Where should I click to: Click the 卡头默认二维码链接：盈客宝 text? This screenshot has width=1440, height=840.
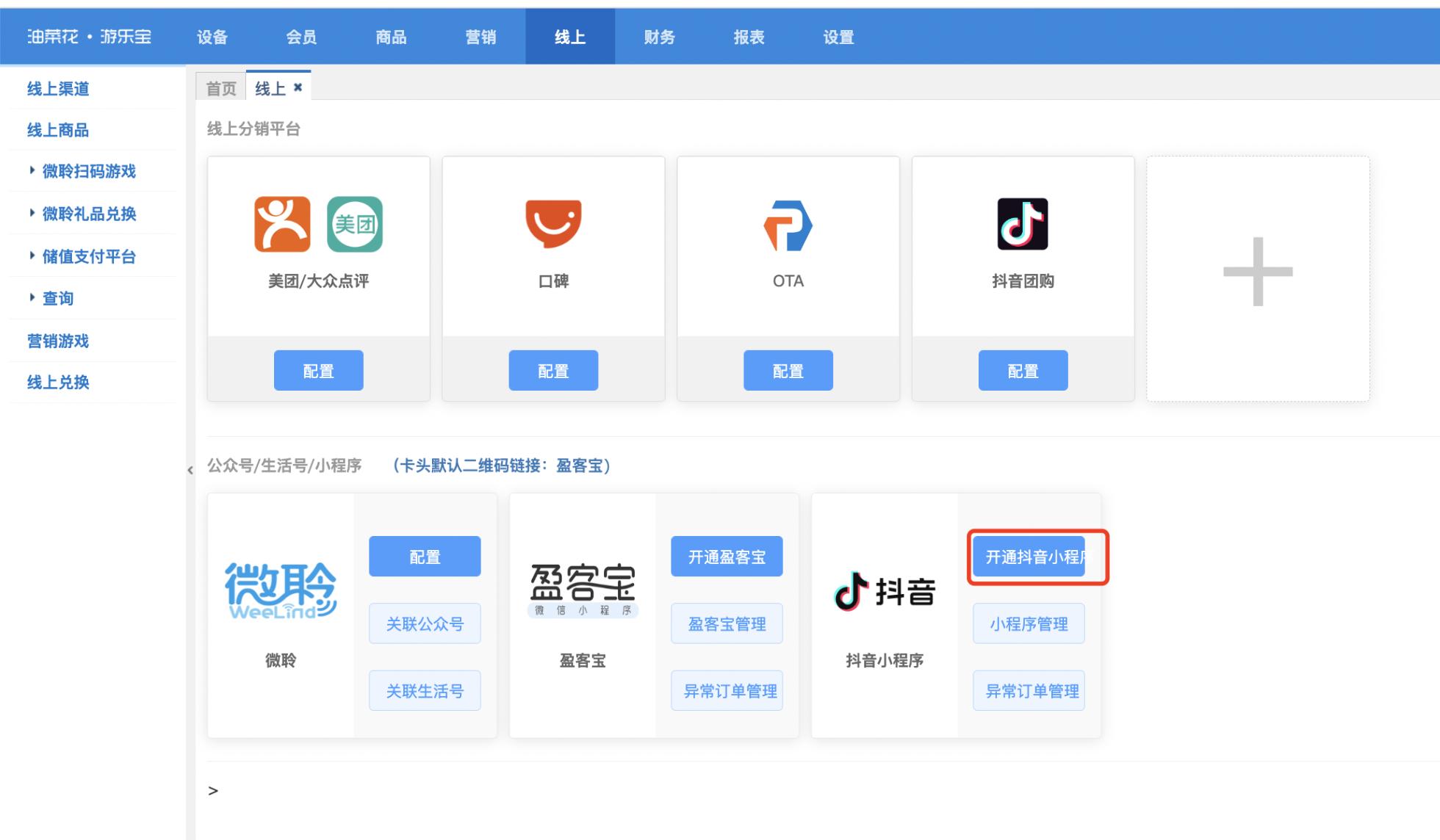point(501,466)
